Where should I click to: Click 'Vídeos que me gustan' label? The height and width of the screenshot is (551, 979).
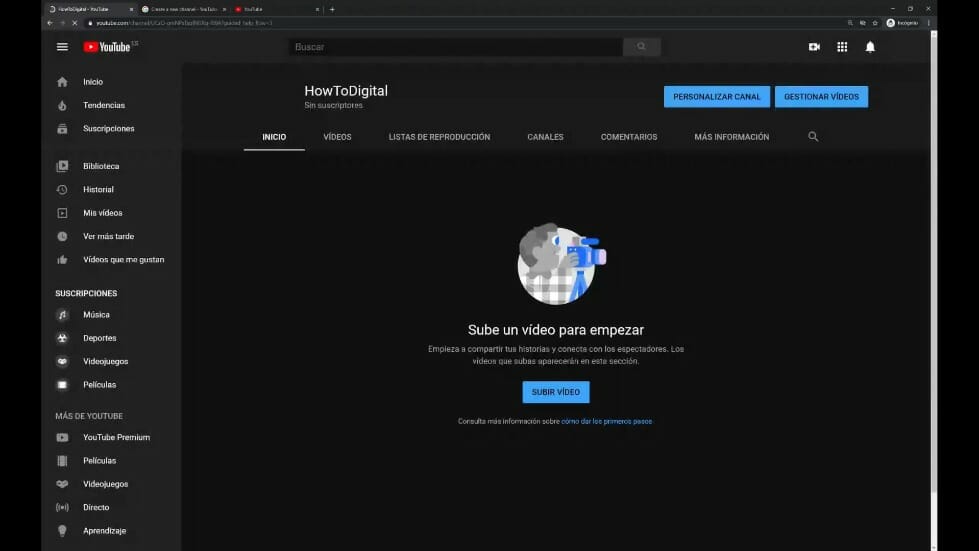pos(124,260)
